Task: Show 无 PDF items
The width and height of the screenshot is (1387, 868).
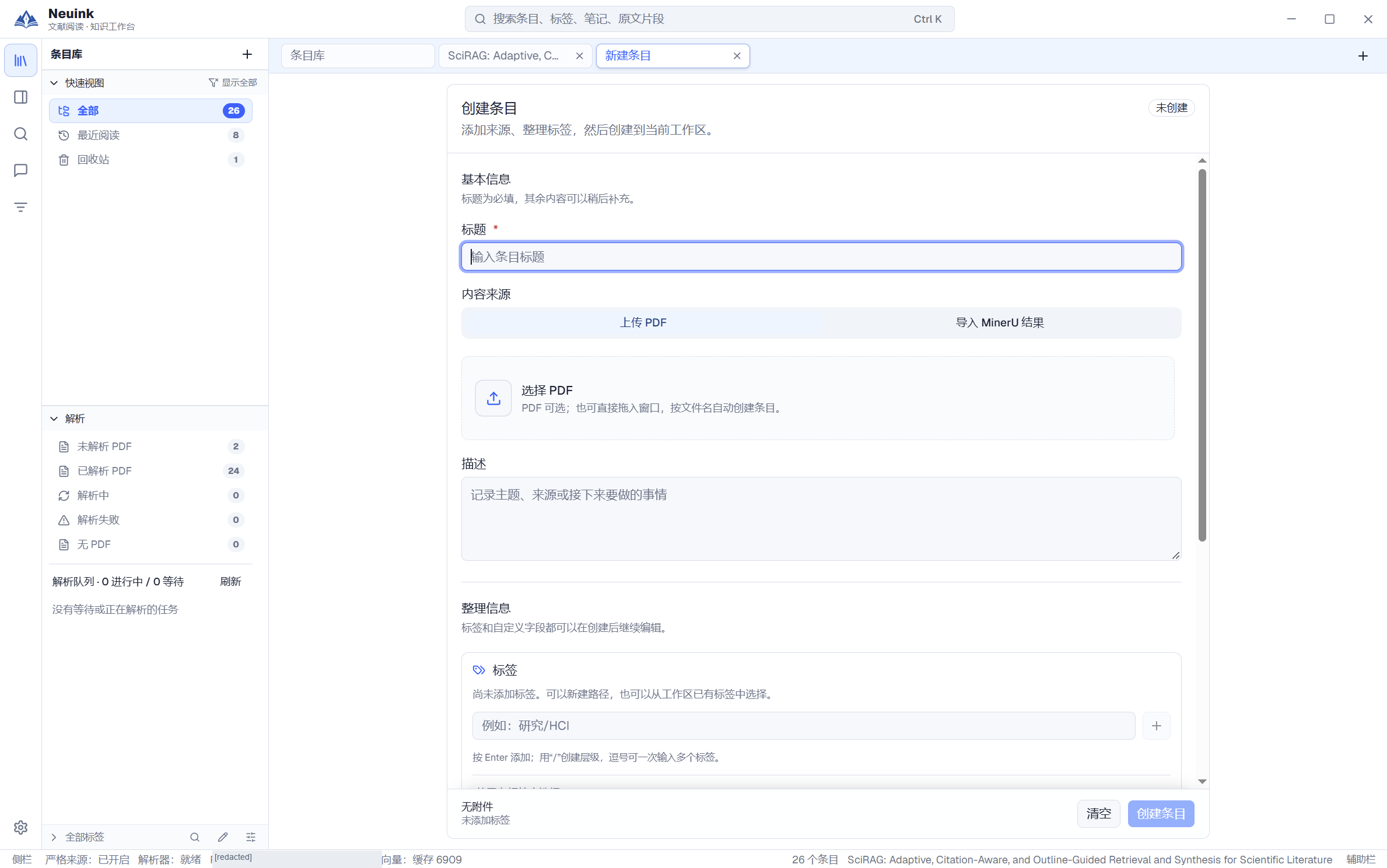Action: (150, 544)
